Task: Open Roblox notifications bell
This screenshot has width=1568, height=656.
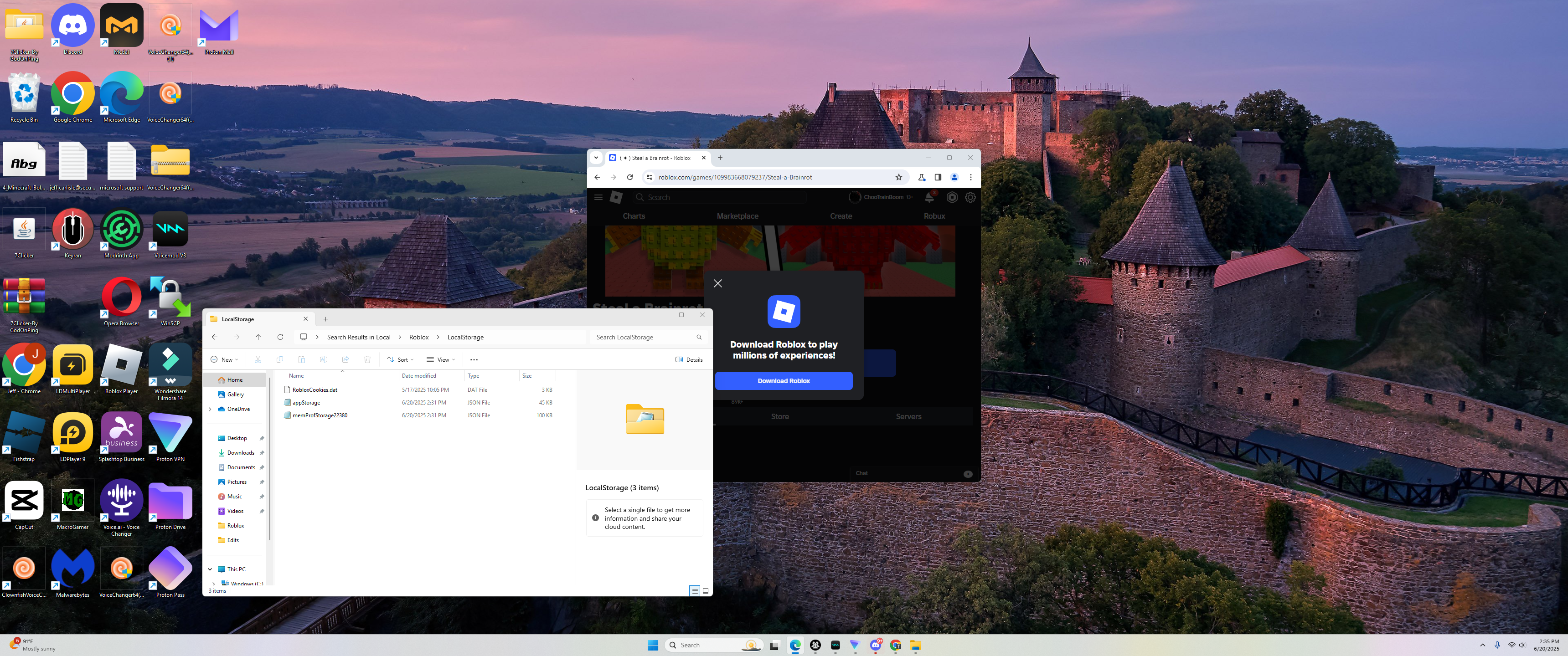Action: pyautogui.click(x=929, y=197)
